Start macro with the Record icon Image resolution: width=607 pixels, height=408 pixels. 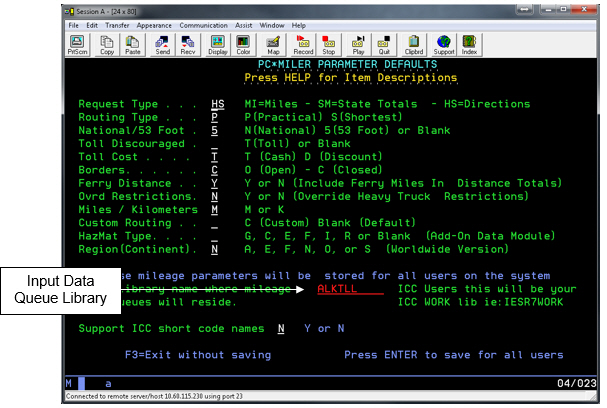[303, 45]
